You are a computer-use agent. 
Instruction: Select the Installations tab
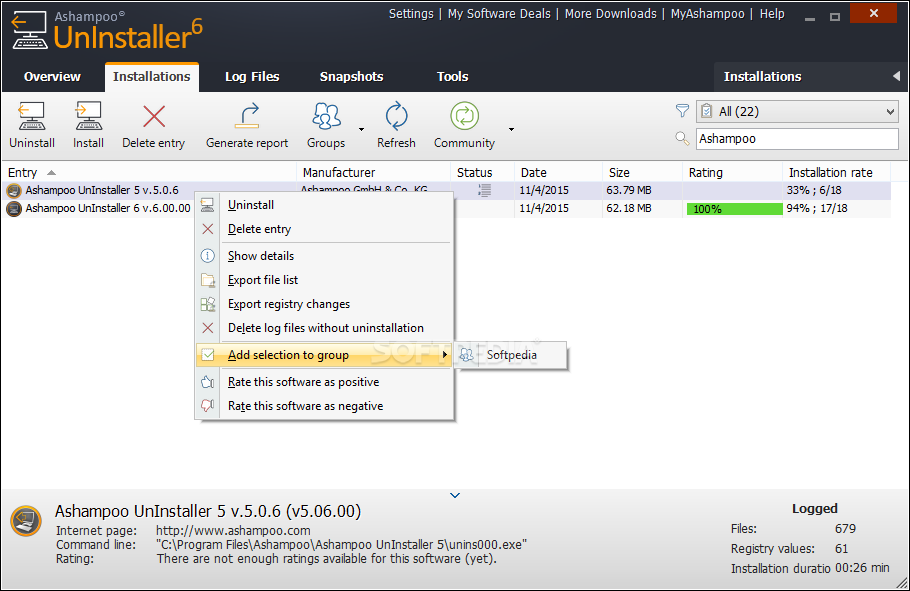[x=151, y=77]
